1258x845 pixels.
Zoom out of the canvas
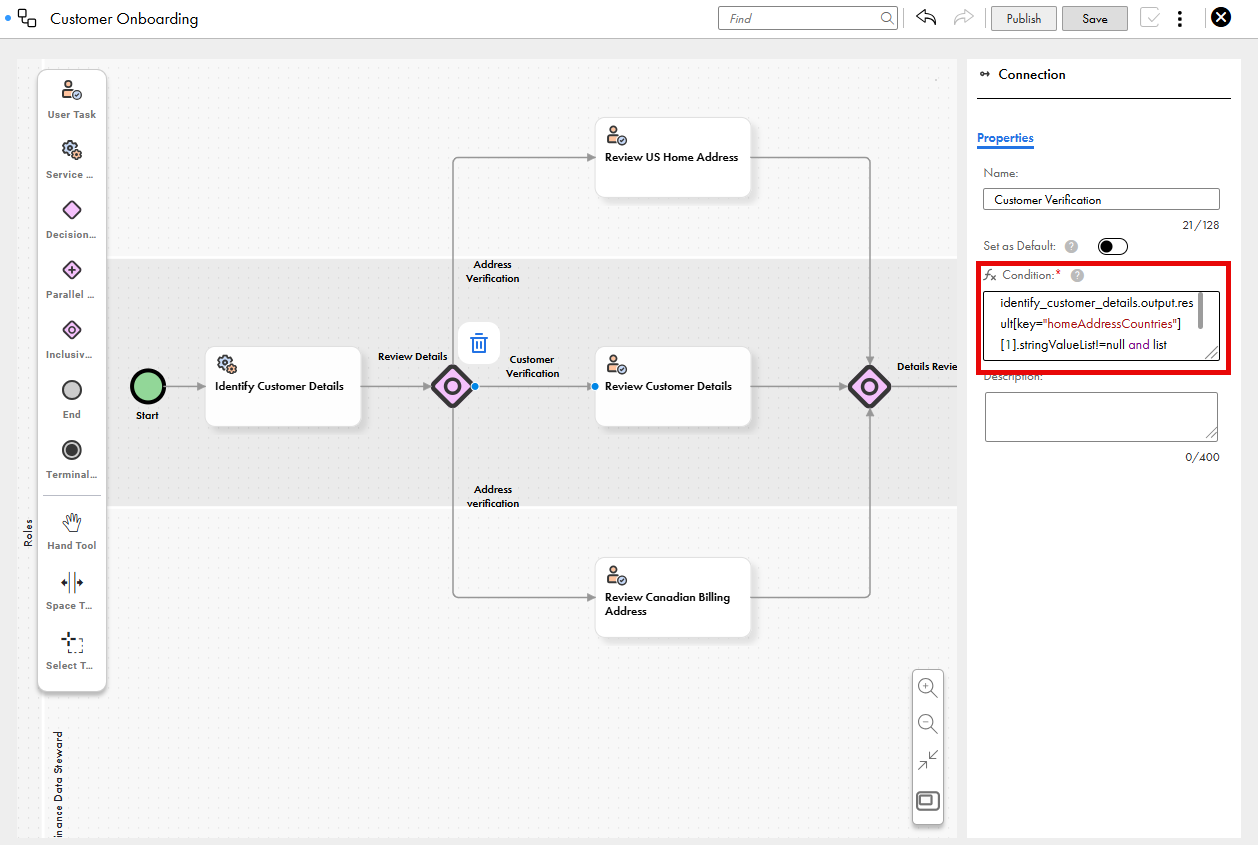928,724
